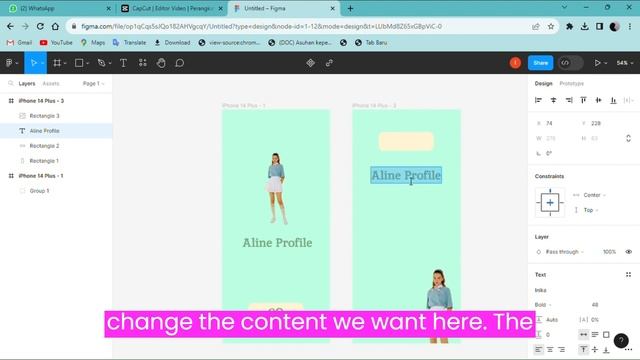Viewport: 640px width, 360px height.
Task: Enable auto width text resizing
Action: coord(584,334)
